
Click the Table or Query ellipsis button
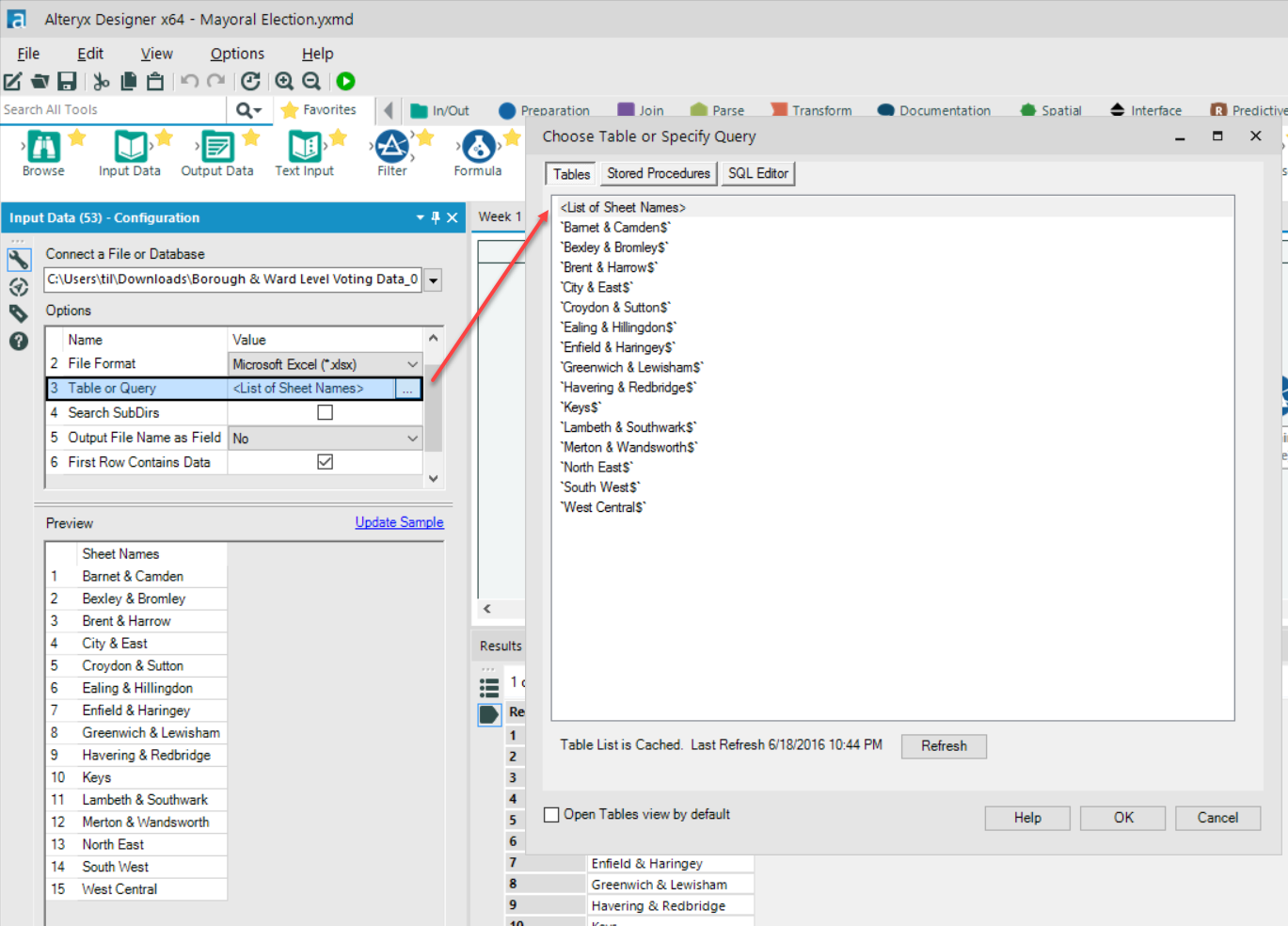click(x=407, y=389)
